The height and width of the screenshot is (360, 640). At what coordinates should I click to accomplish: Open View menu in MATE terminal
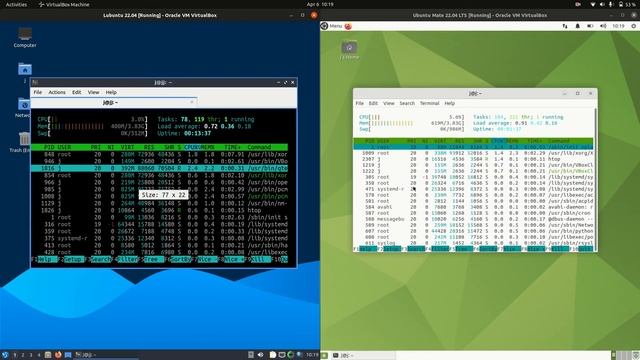(389, 104)
